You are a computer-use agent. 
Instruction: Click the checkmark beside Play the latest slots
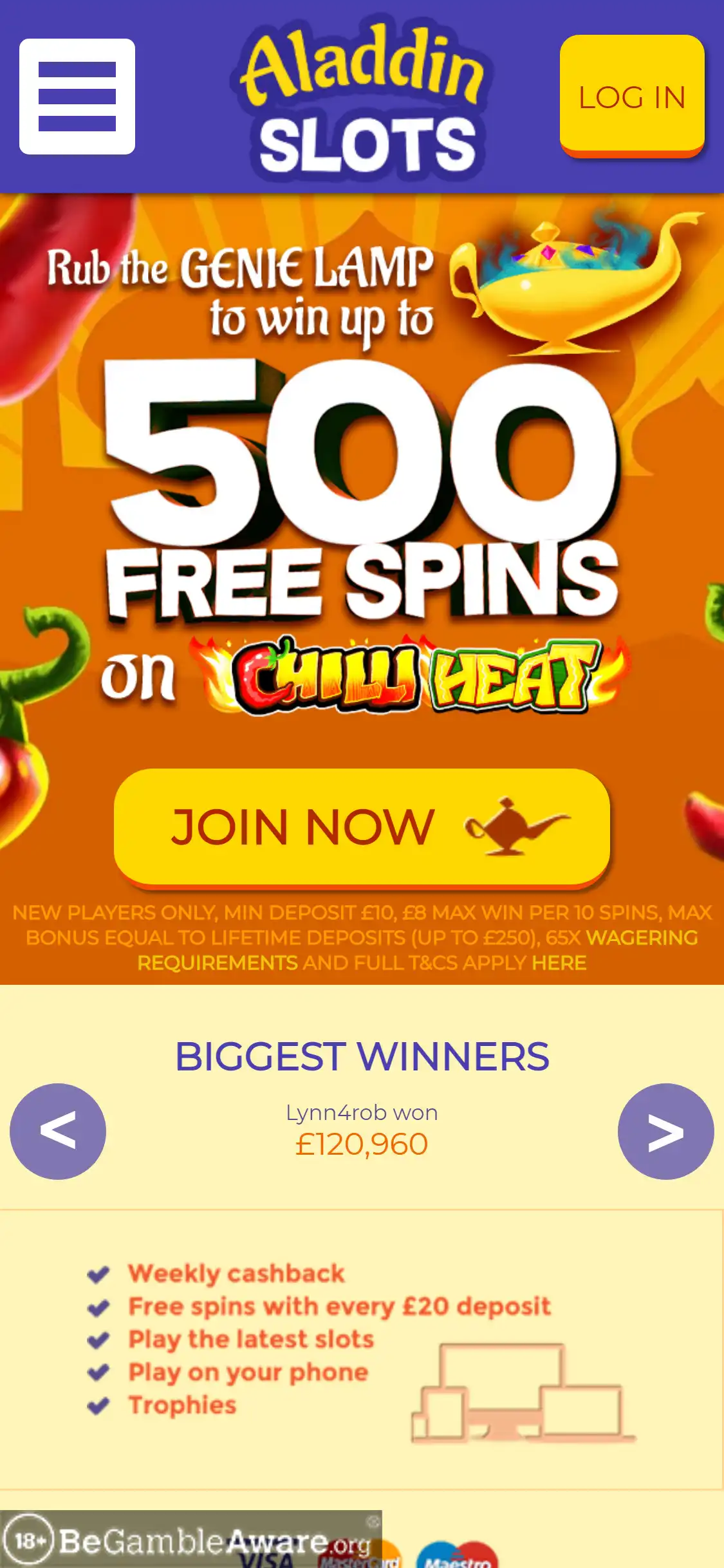click(98, 1340)
